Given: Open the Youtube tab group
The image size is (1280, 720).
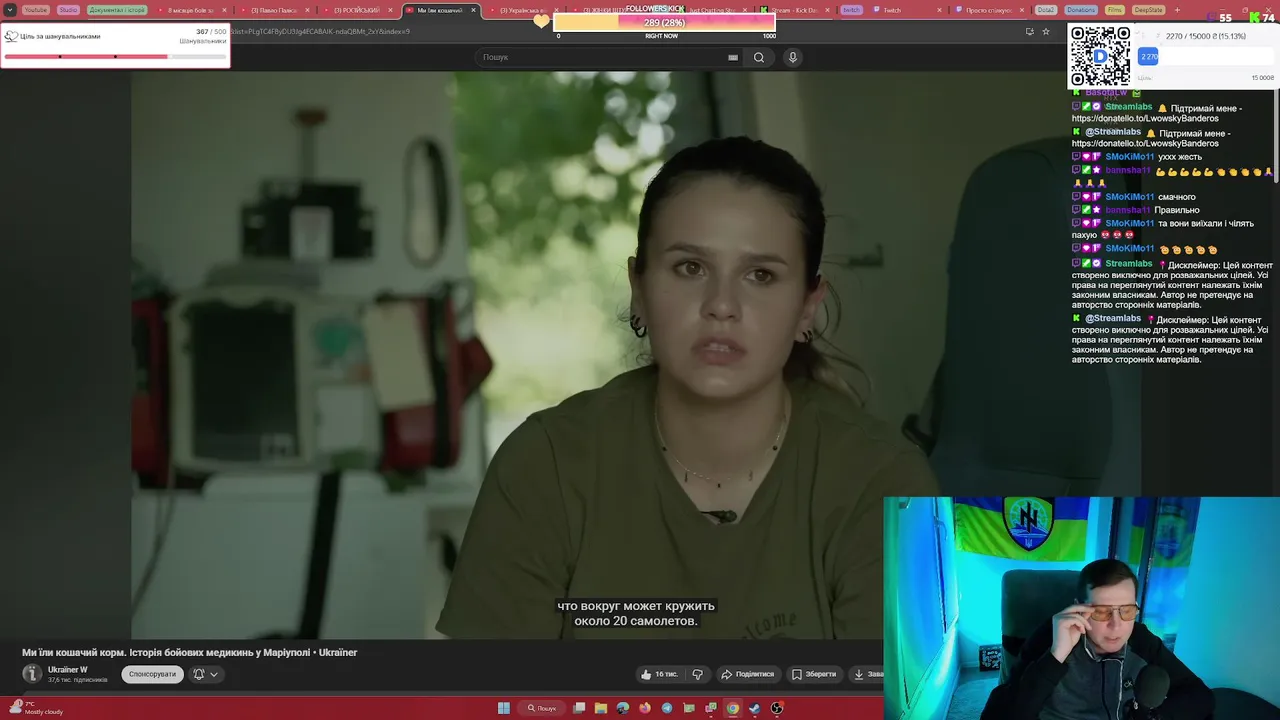Looking at the screenshot, I should pyautogui.click(x=35, y=10).
